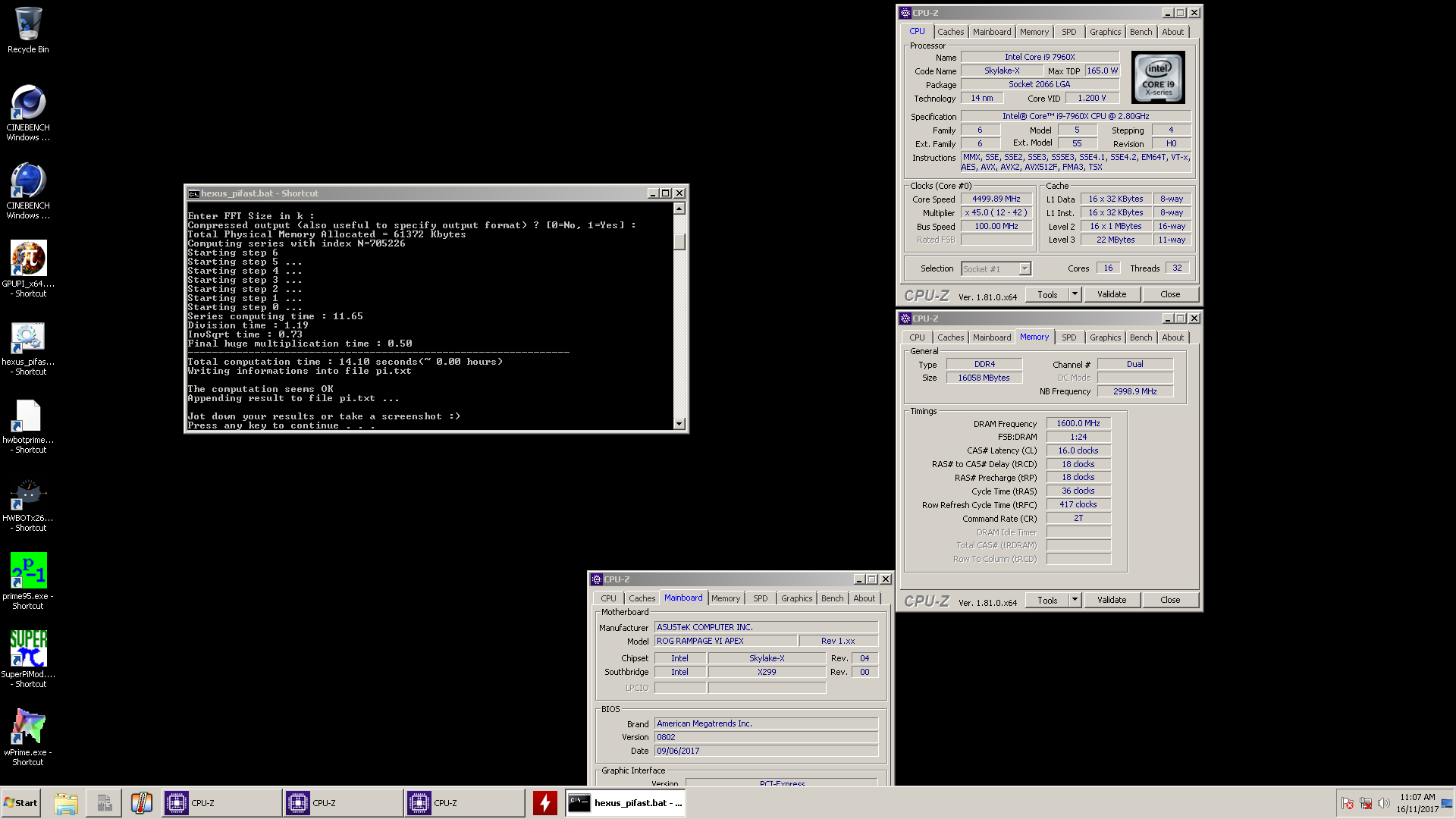Click the ROG RAMPAGE VI APEX model field

[725, 641]
